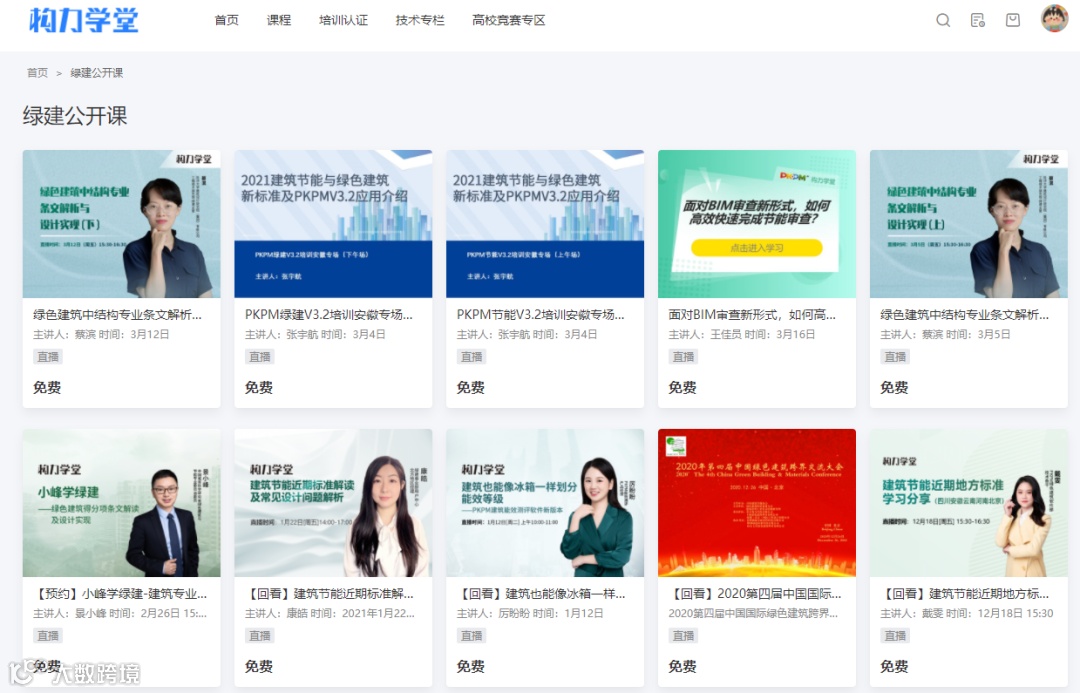
Task: Click 免费 price on 绿色建筑 3月5日 card
Action: pyautogui.click(x=894, y=388)
